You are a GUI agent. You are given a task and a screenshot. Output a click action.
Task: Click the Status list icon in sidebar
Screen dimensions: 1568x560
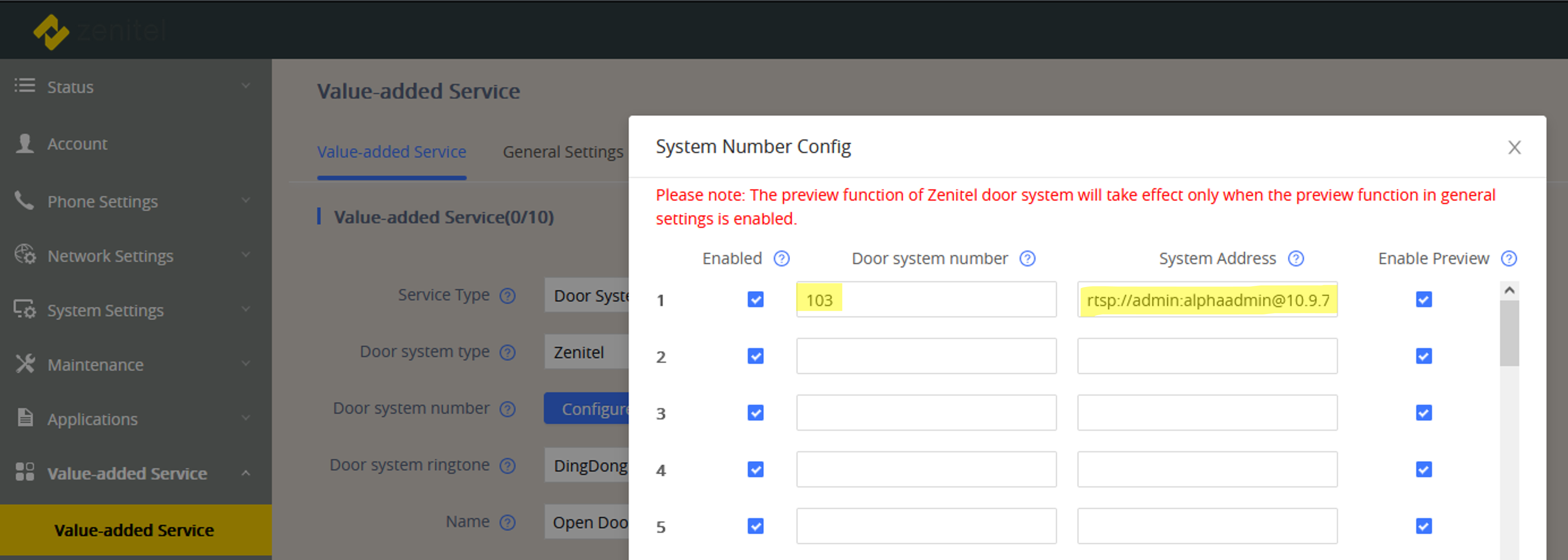25,86
